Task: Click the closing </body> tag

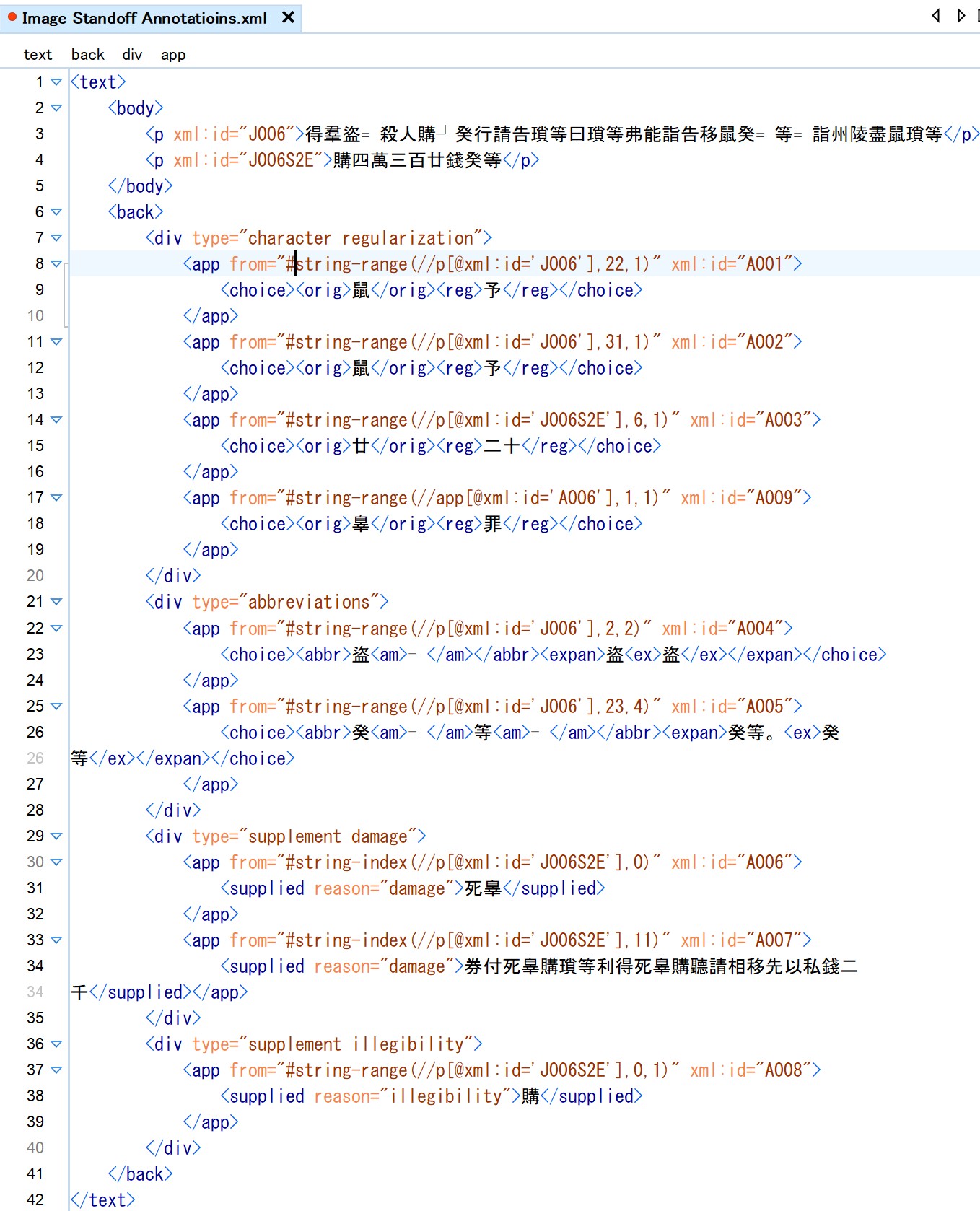Action: [140, 186]
